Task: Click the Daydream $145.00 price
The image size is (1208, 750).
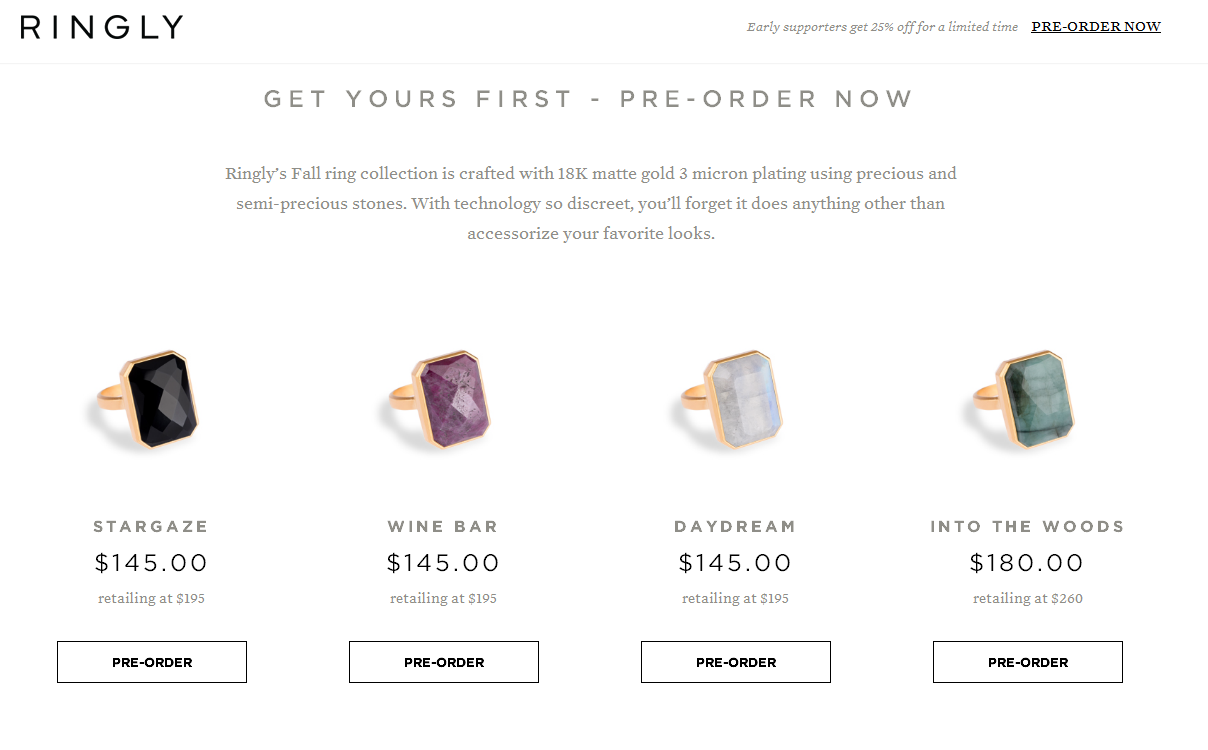Action: (735, 563)
